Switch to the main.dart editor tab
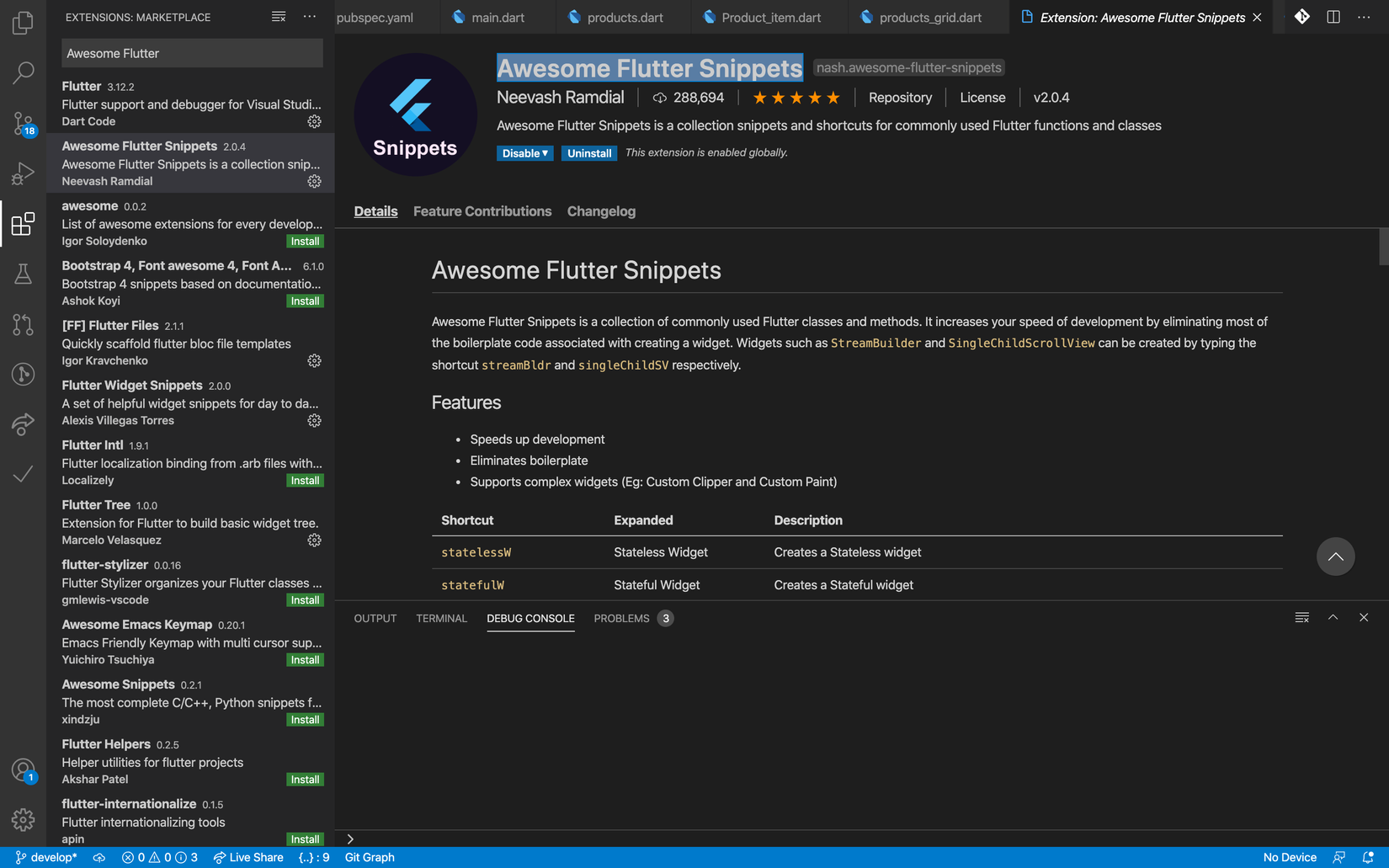Screen dimensions: 1389x868 [x=498, y=17]
